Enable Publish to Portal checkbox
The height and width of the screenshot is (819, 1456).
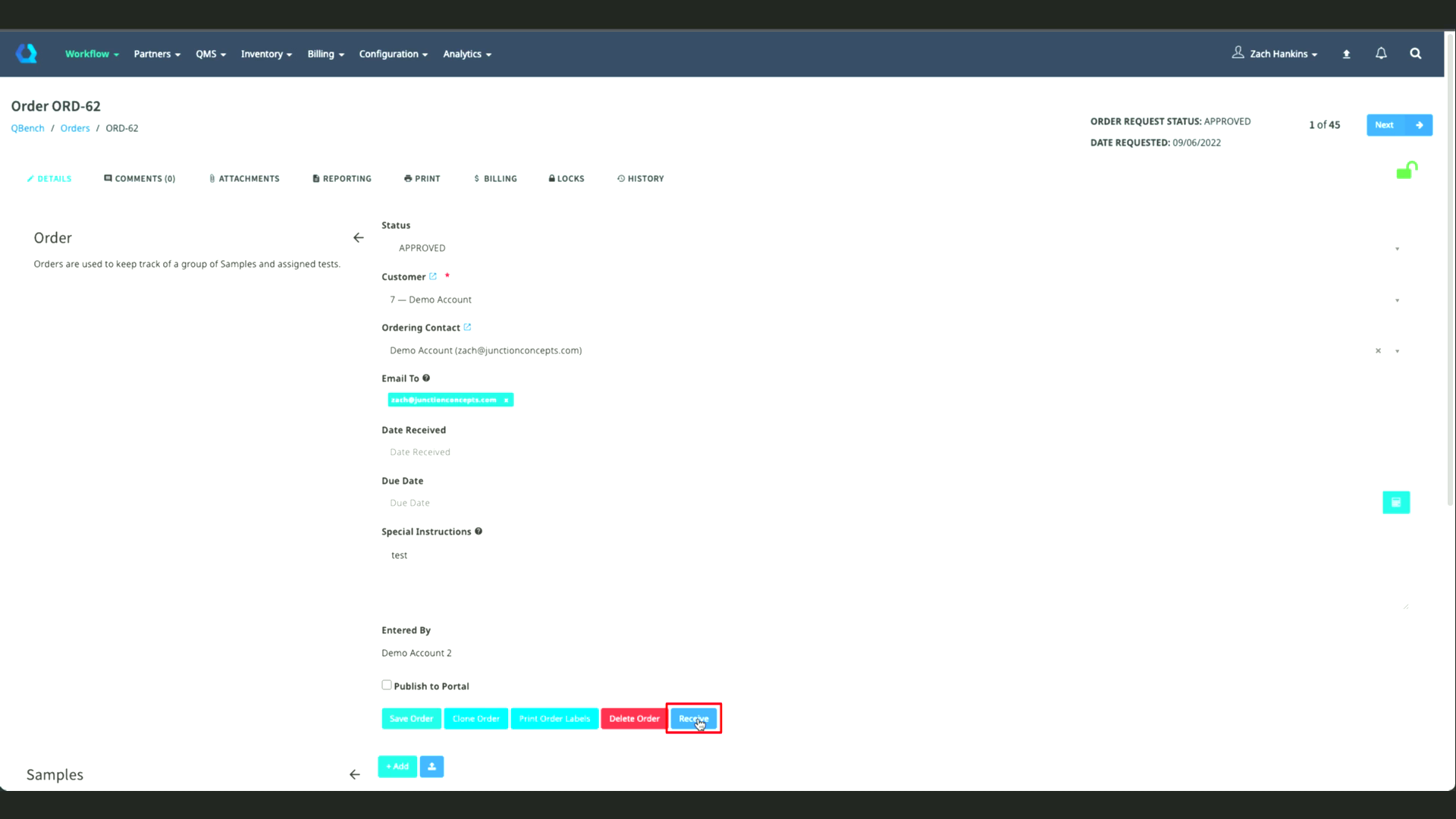click(387, 685)
